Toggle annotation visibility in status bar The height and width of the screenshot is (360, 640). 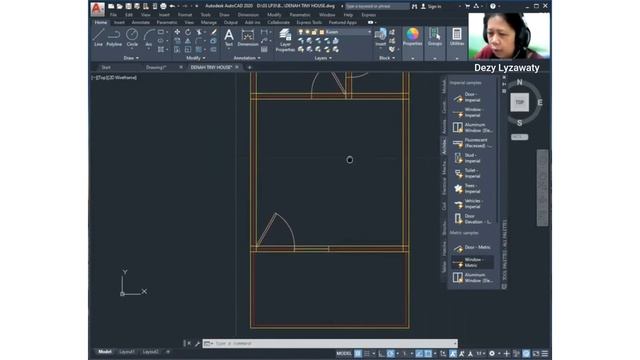pyautogui.click(x=453, y=353)
